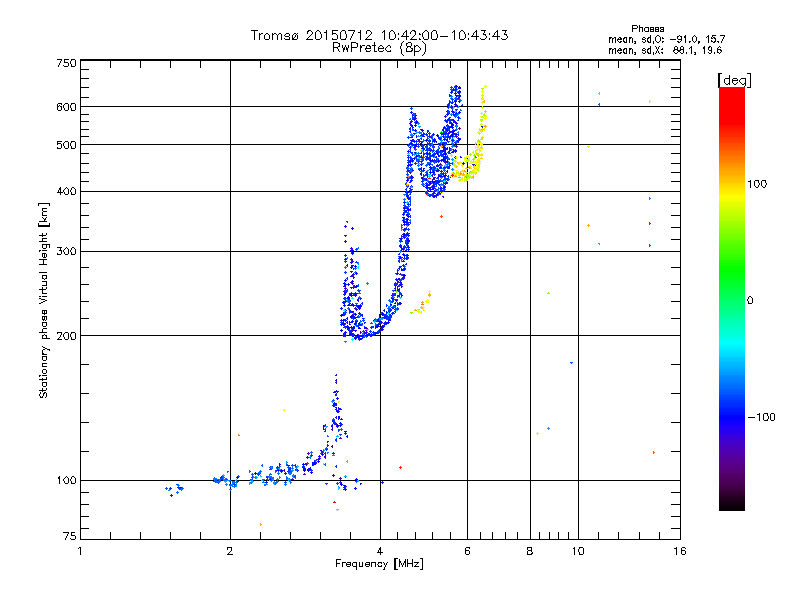The image size is (800, 600).
Task: Click the y-axis tick label '300'
Action: tap(66, 252)
